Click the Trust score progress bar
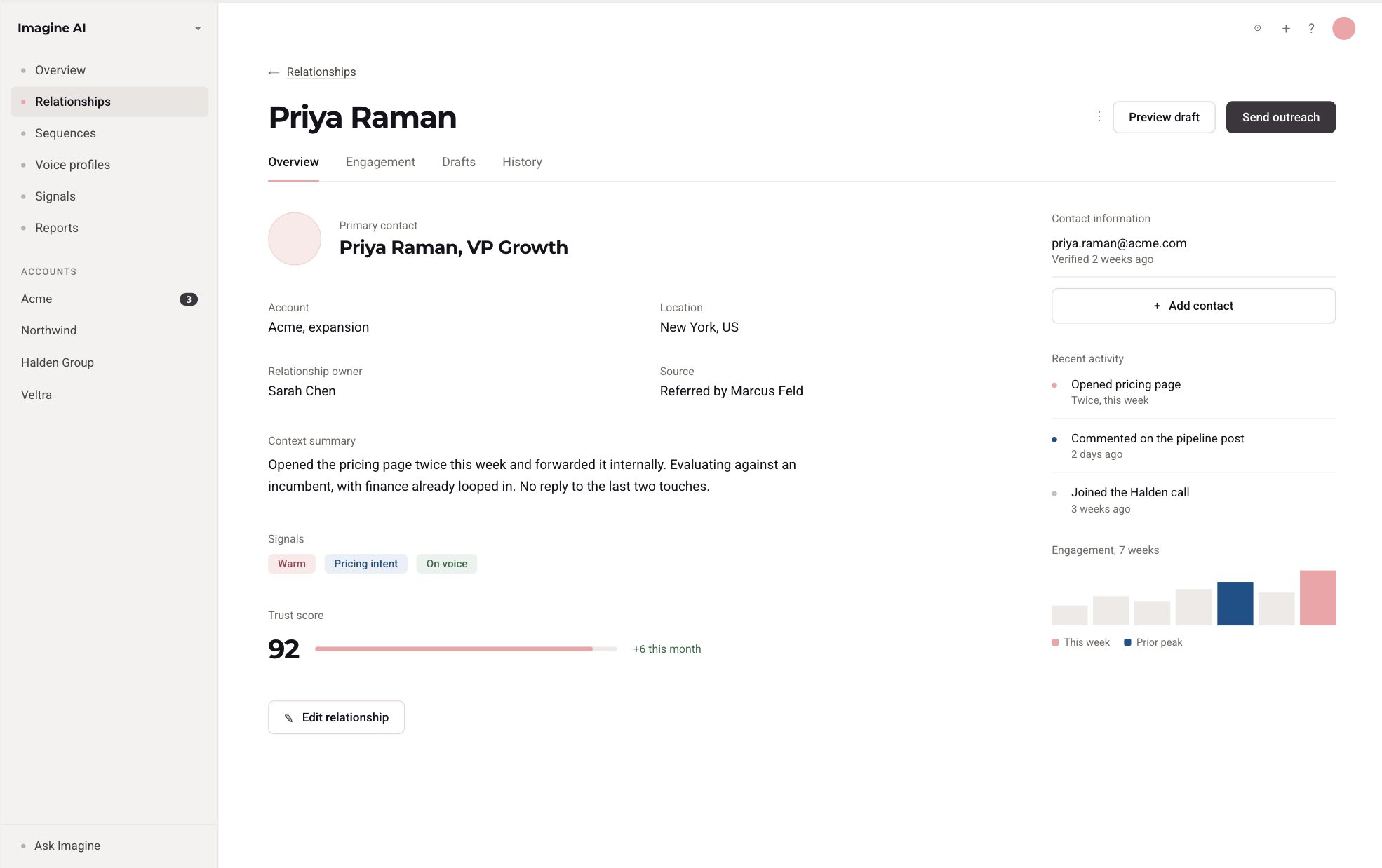 tap(466, 649)
